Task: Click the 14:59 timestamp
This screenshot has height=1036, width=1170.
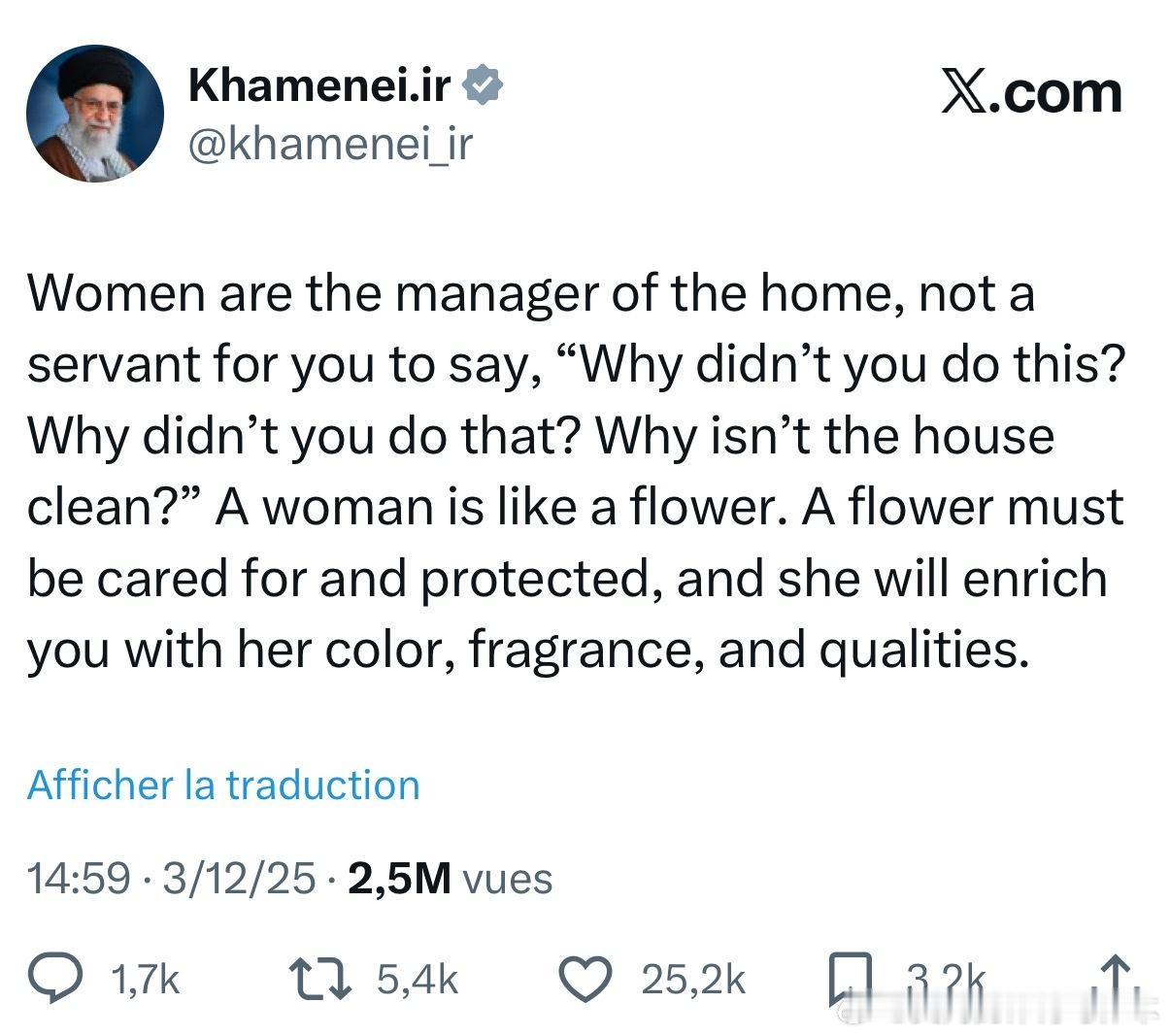Action: pos(78,879)
